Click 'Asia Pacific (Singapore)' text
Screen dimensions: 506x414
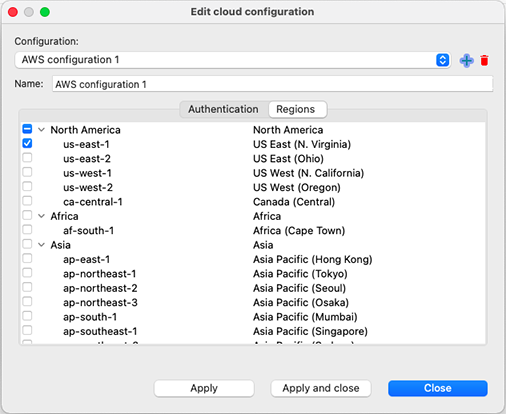click(x=310, y=331)
